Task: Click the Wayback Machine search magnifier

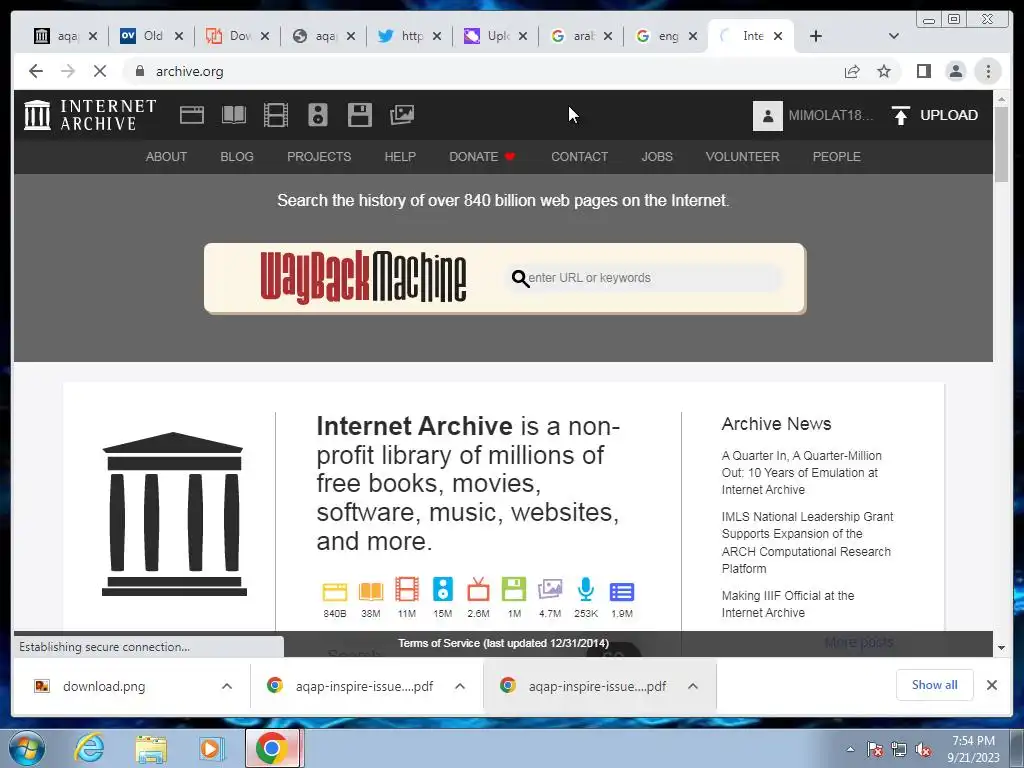Action: (520, 279)
